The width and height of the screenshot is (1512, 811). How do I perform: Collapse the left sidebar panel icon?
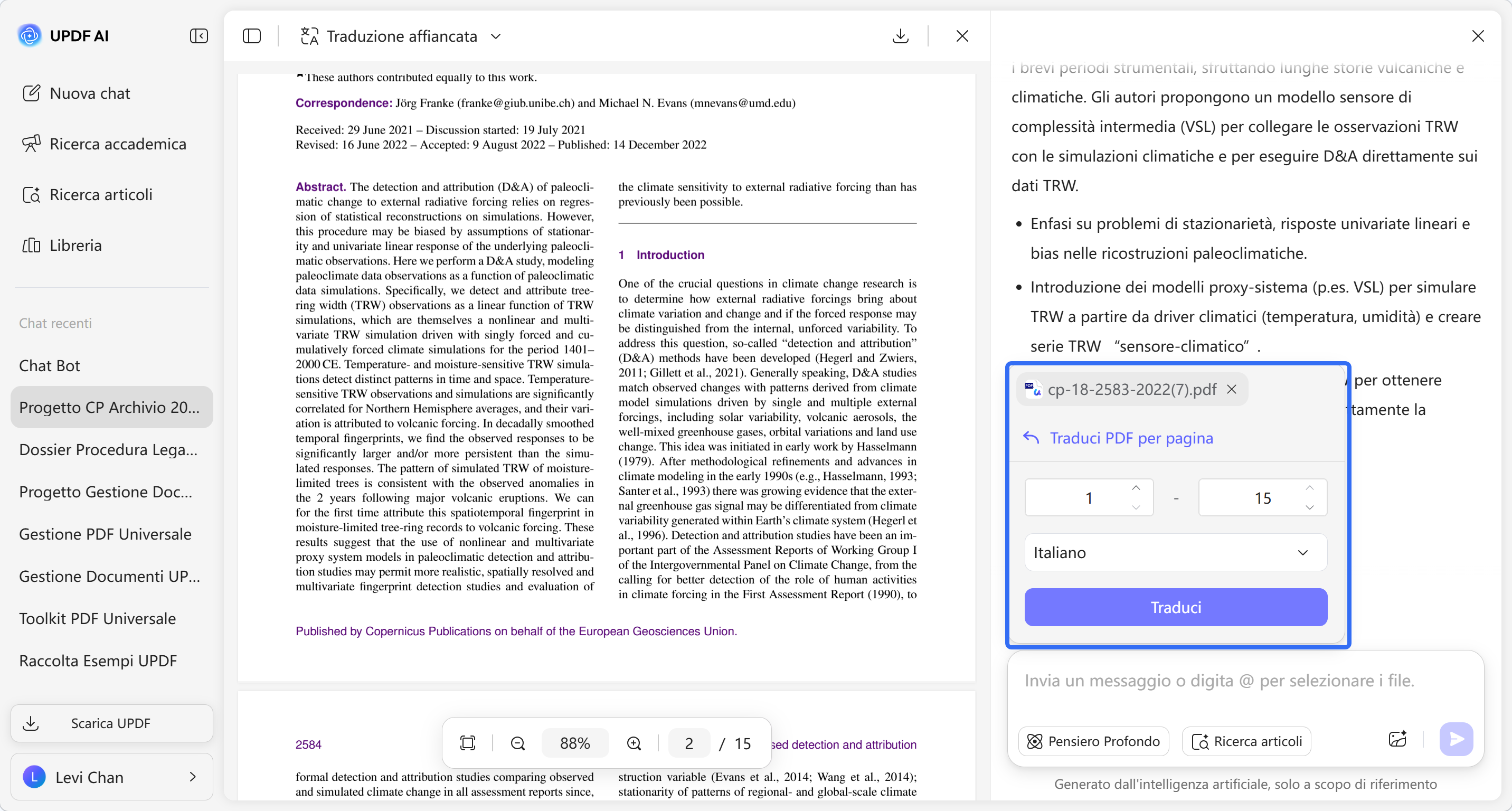pos(199,36)
